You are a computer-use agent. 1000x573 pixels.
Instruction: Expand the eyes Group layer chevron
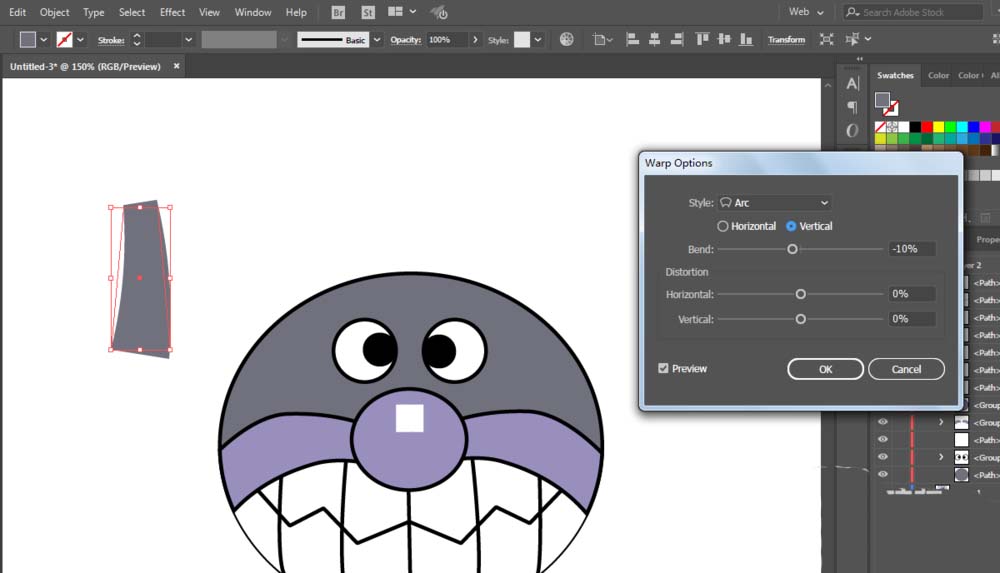tap(941, 457)
